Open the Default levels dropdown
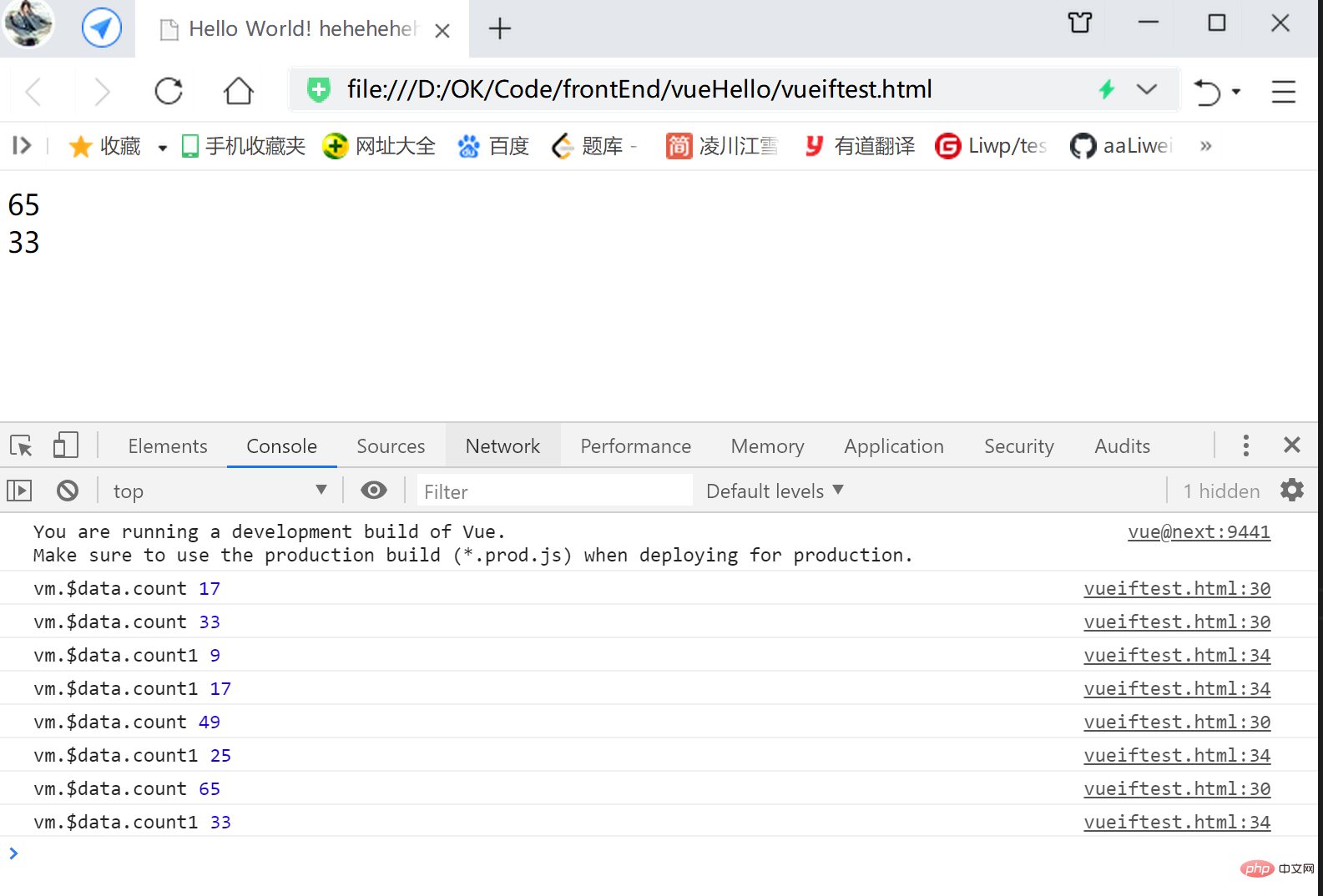The width and height of the screenshot is (1323, 896). pos(775,491)
